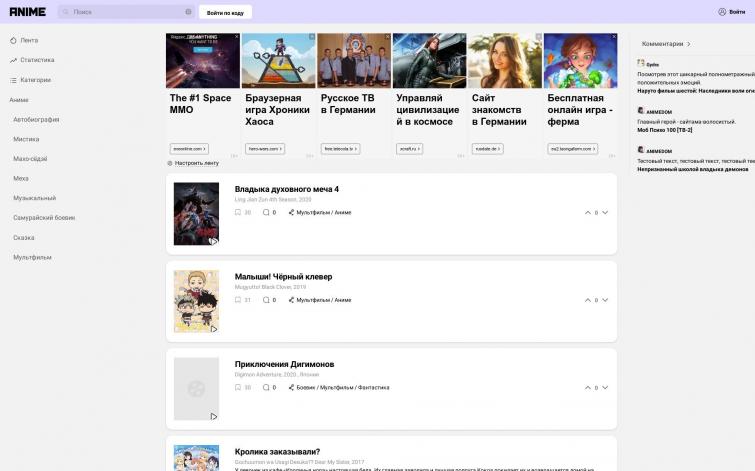
Task: Bookmark Владыка духовного меча 4
Action: point(237,212)
